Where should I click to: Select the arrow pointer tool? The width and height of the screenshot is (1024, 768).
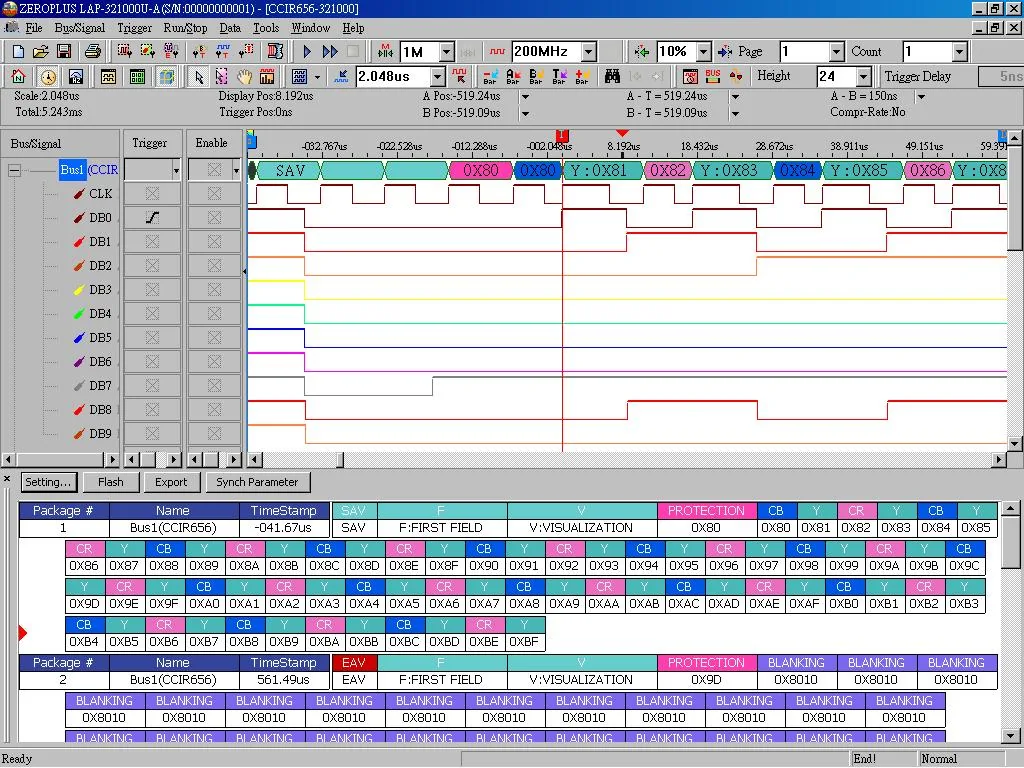(x=199, y=76)
